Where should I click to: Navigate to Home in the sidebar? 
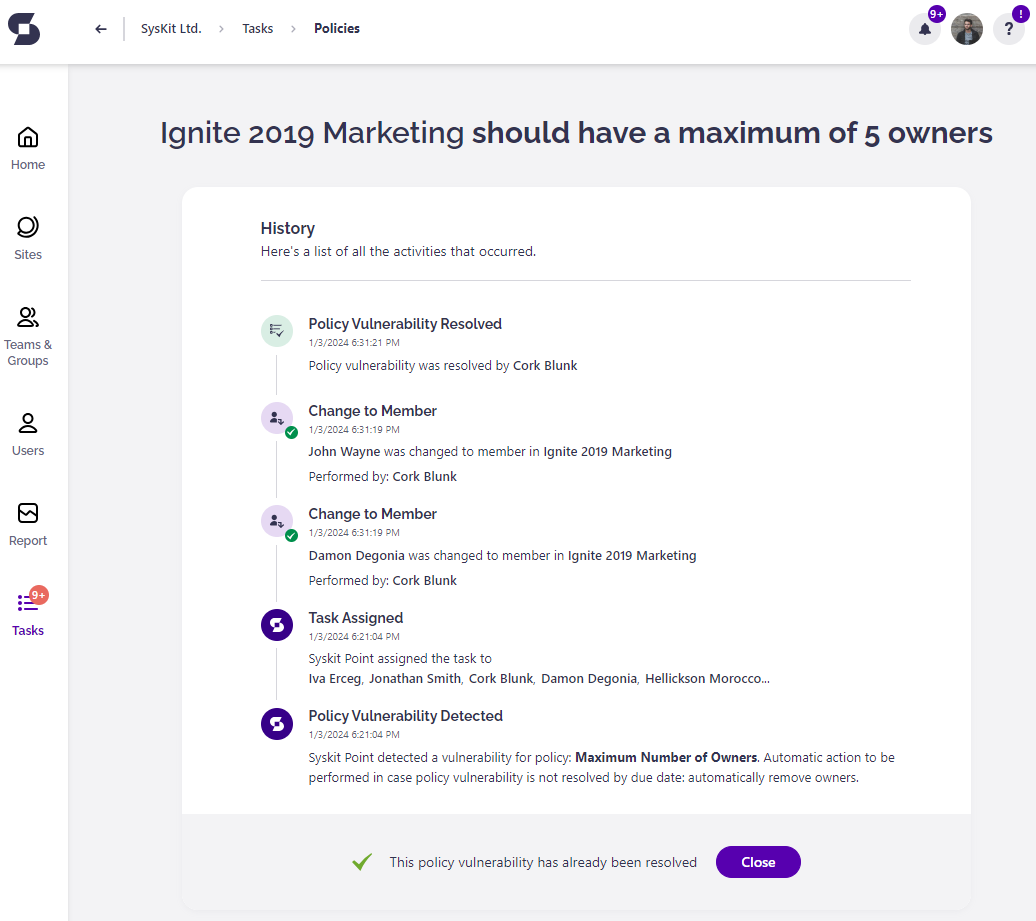[x=28, y=148]
